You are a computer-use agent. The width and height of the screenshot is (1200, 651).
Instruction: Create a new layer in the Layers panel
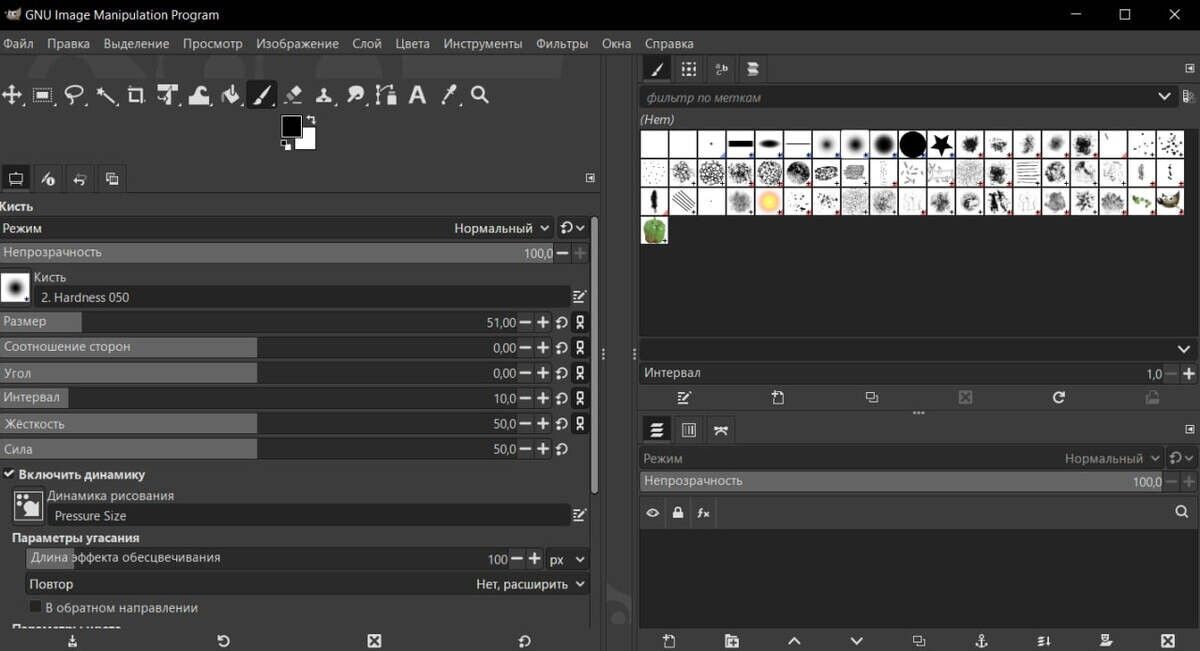pyautogui.click(x=668, y=640)
